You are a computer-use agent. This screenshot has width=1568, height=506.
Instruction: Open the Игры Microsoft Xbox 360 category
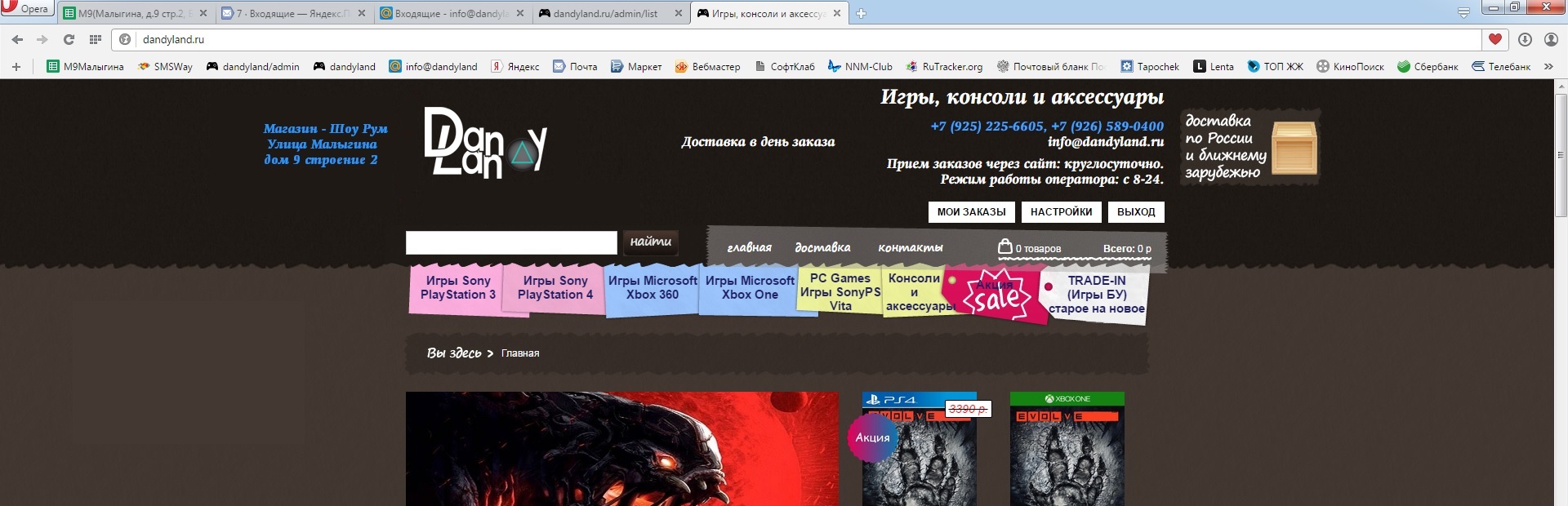tap(653, 288)
